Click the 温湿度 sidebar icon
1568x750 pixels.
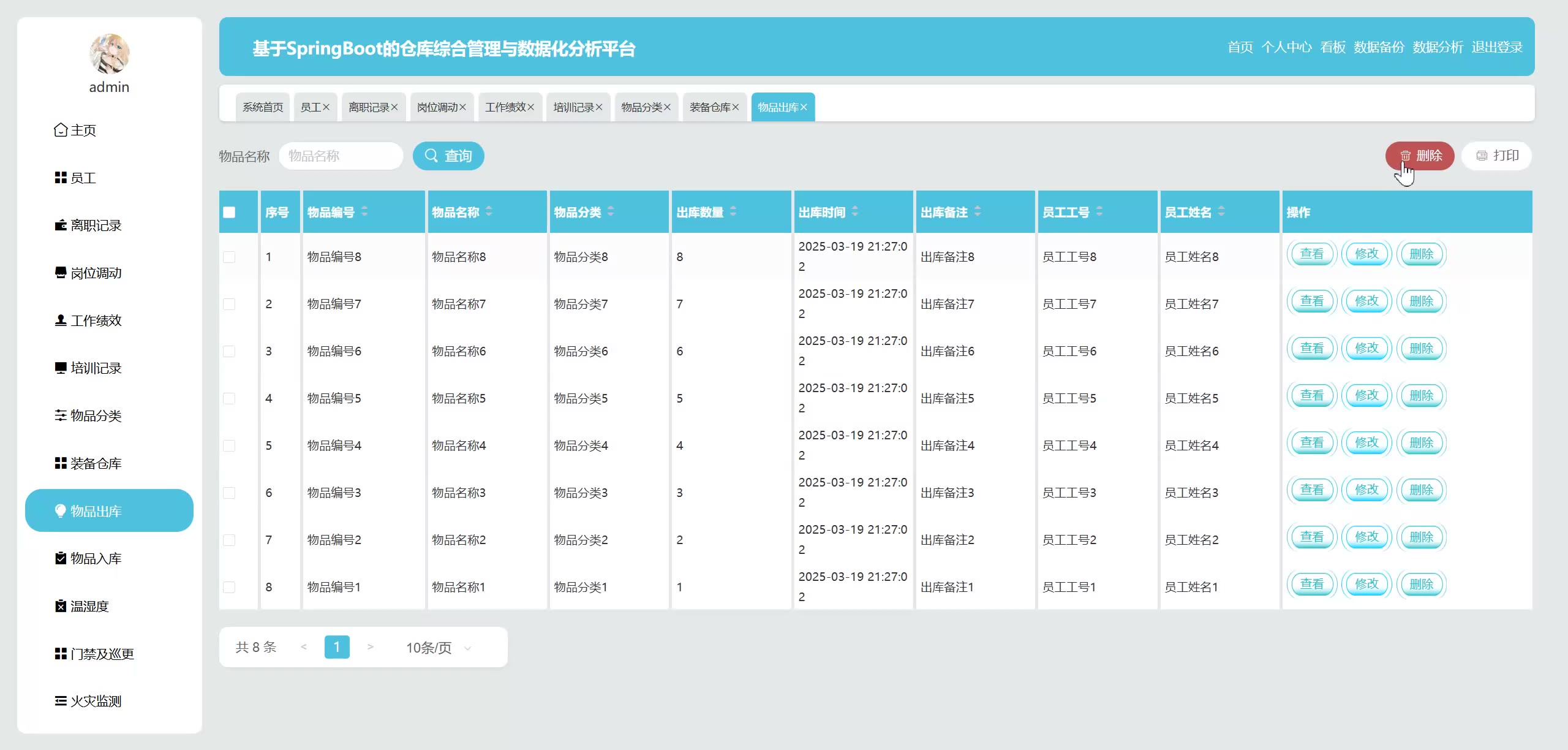(x=61, y=606)
